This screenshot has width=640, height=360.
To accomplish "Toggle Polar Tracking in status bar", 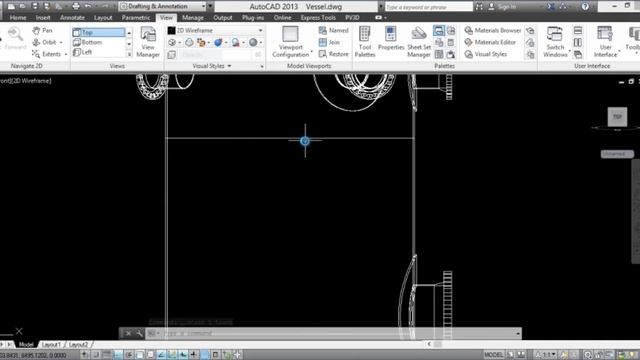I will pos(129,355).
